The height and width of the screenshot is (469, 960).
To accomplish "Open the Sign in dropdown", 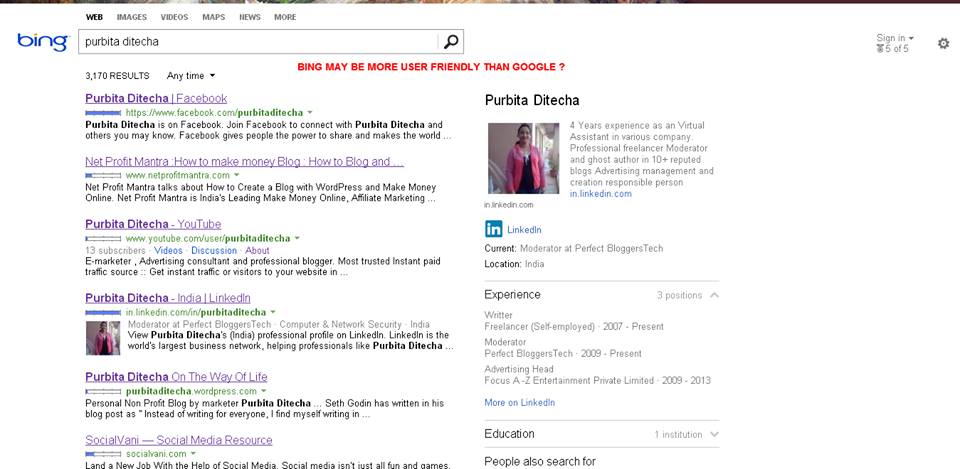I will point(894,38).
